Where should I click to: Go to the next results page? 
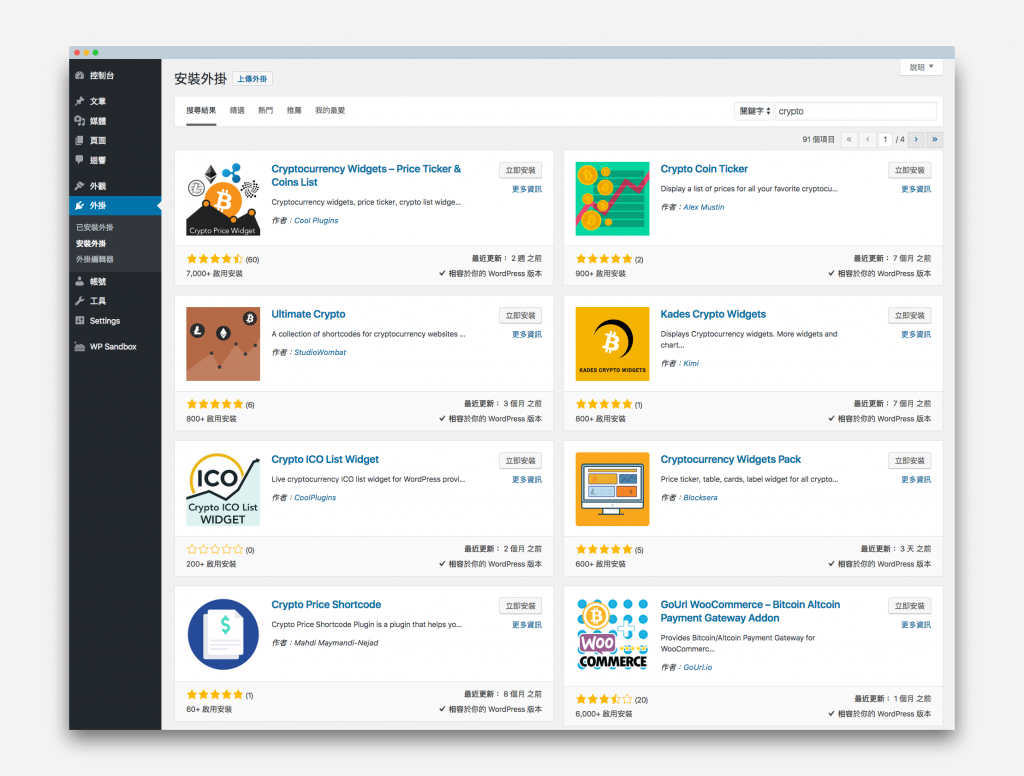click(x=916, y=139)
